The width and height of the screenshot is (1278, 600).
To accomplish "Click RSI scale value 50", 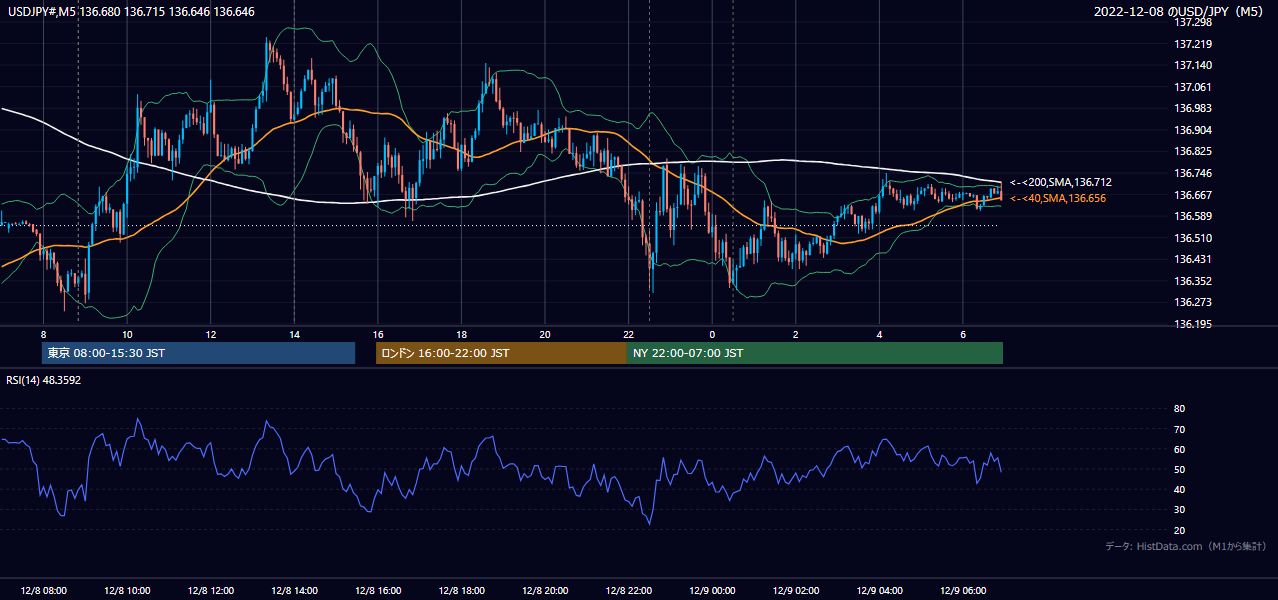I will click(1179, 469).
